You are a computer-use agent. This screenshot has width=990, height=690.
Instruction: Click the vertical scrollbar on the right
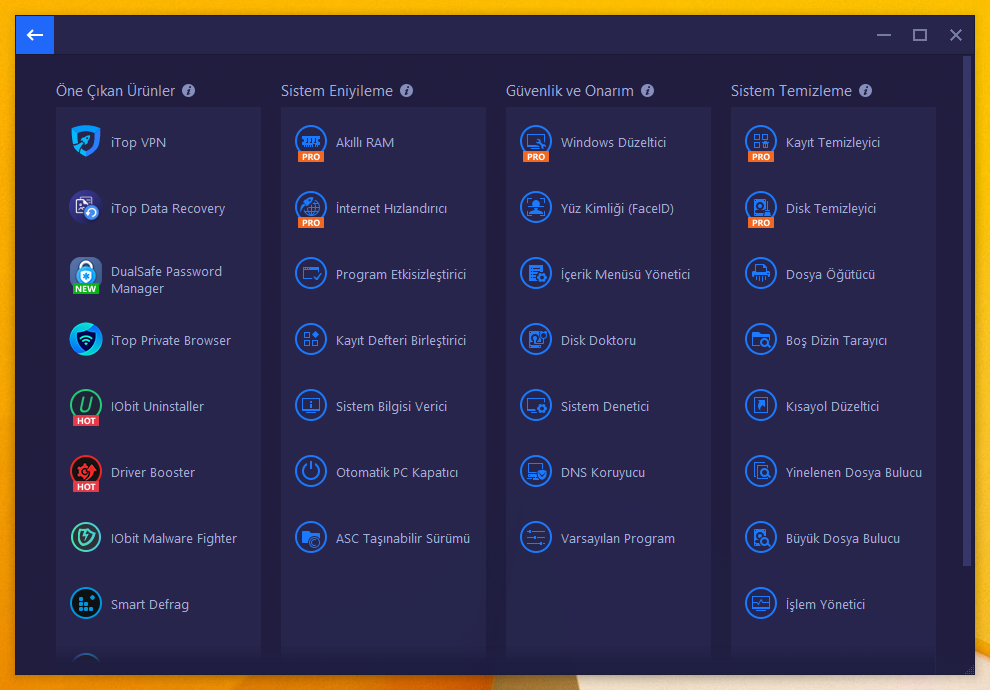point(967,311)
